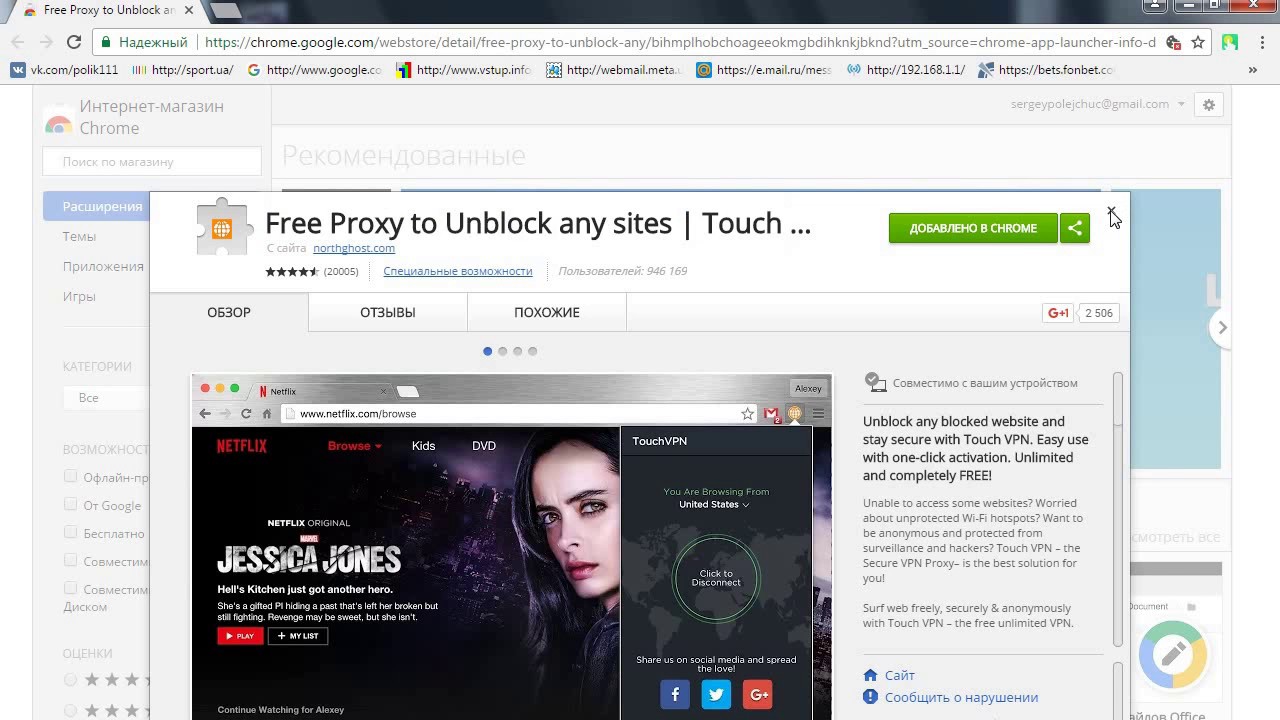Select Игры in the sidebar
The height and width of the screenshot is (720, 1280).
[79, 296]
